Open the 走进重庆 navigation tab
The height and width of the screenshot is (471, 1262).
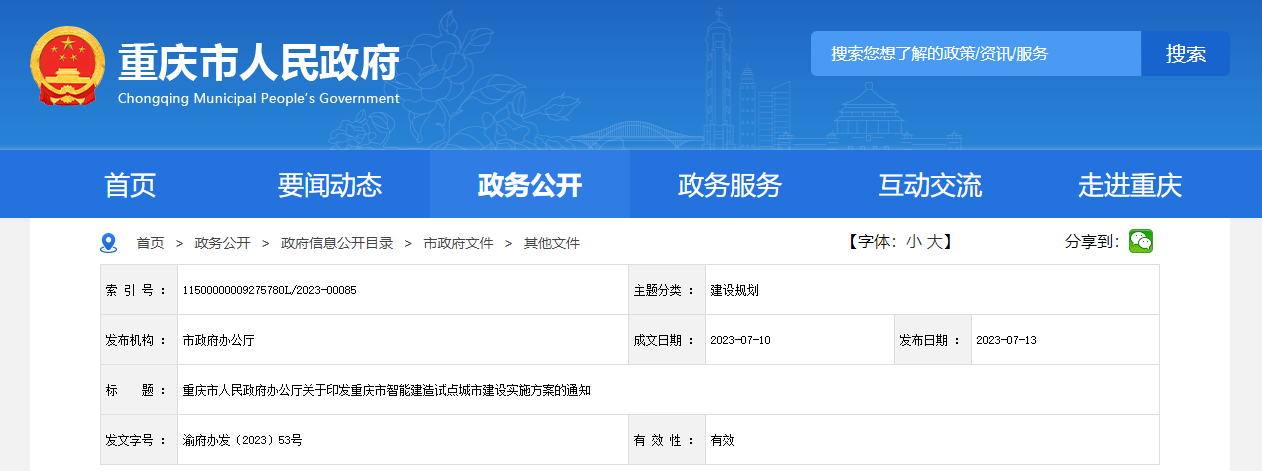1130,185
